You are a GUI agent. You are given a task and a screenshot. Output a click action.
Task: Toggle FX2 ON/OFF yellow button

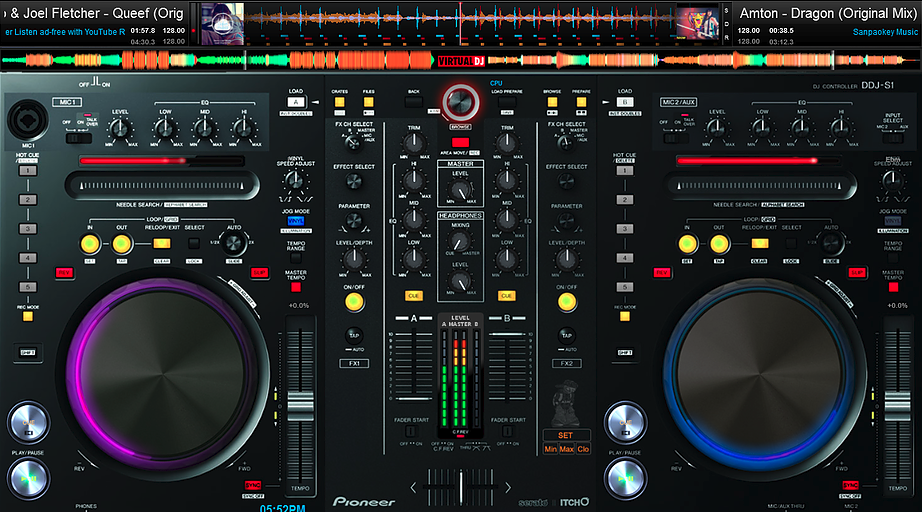(566, 302)
